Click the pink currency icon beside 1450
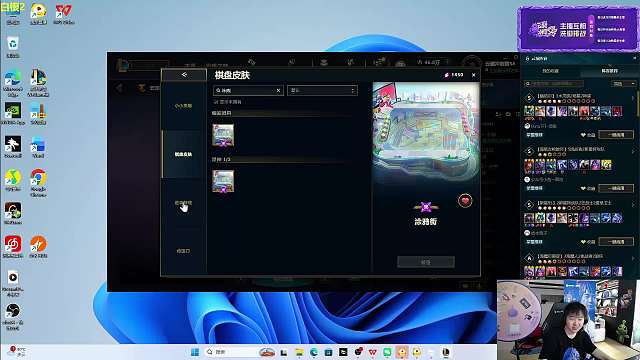 click(447, 75)
